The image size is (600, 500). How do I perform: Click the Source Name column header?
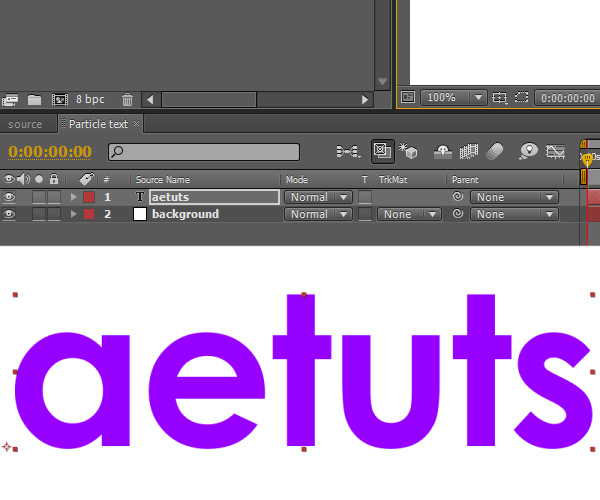(x=163, y=179)
